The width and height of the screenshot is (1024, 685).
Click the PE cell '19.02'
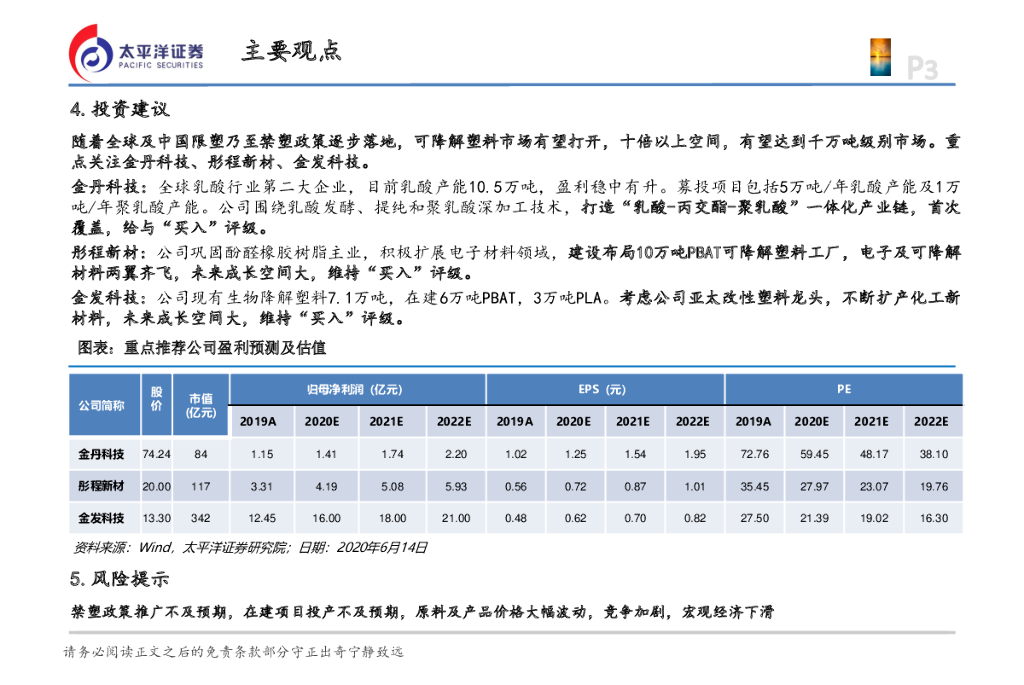(874, 518)
